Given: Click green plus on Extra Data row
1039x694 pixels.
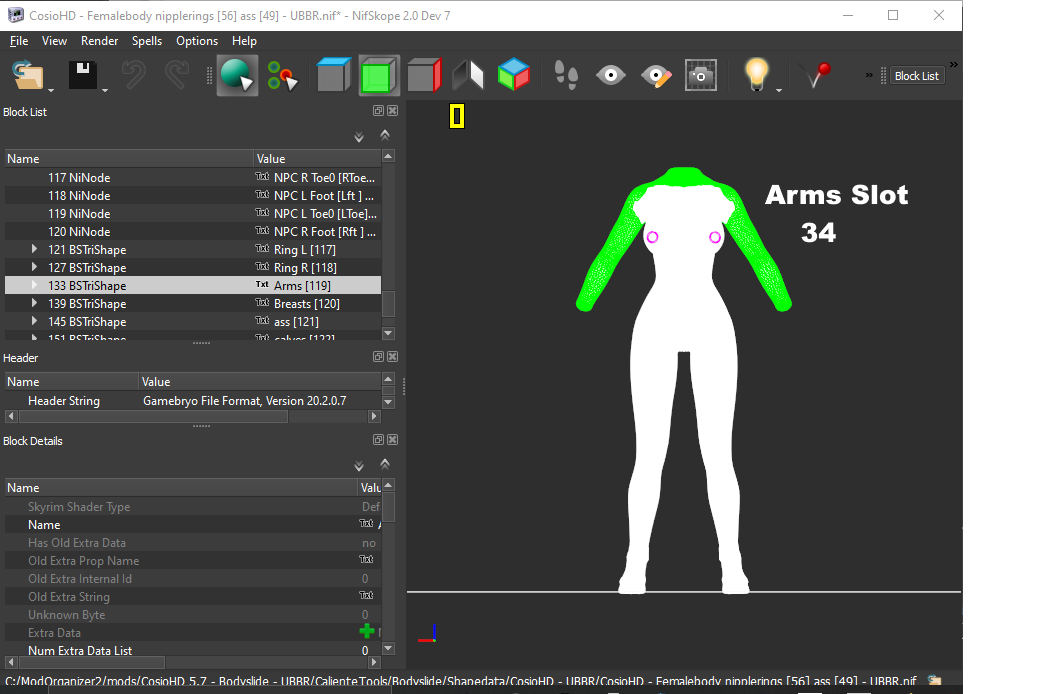Looking at the screenshot, I should pos(366,632).
